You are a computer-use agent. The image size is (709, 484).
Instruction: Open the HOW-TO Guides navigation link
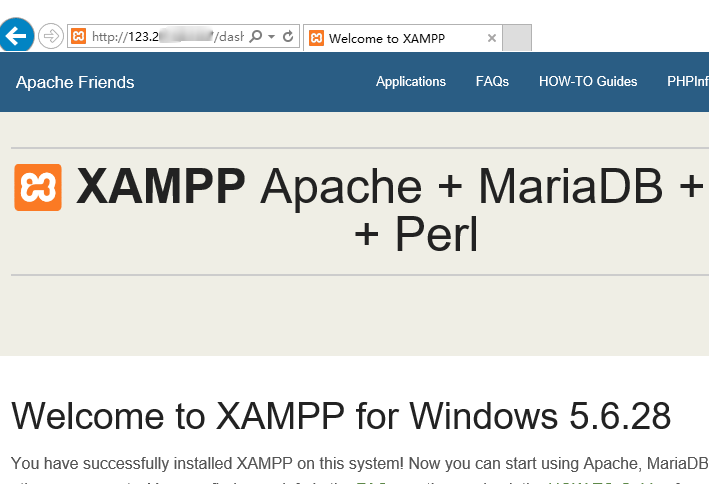[x=588, y=81]
